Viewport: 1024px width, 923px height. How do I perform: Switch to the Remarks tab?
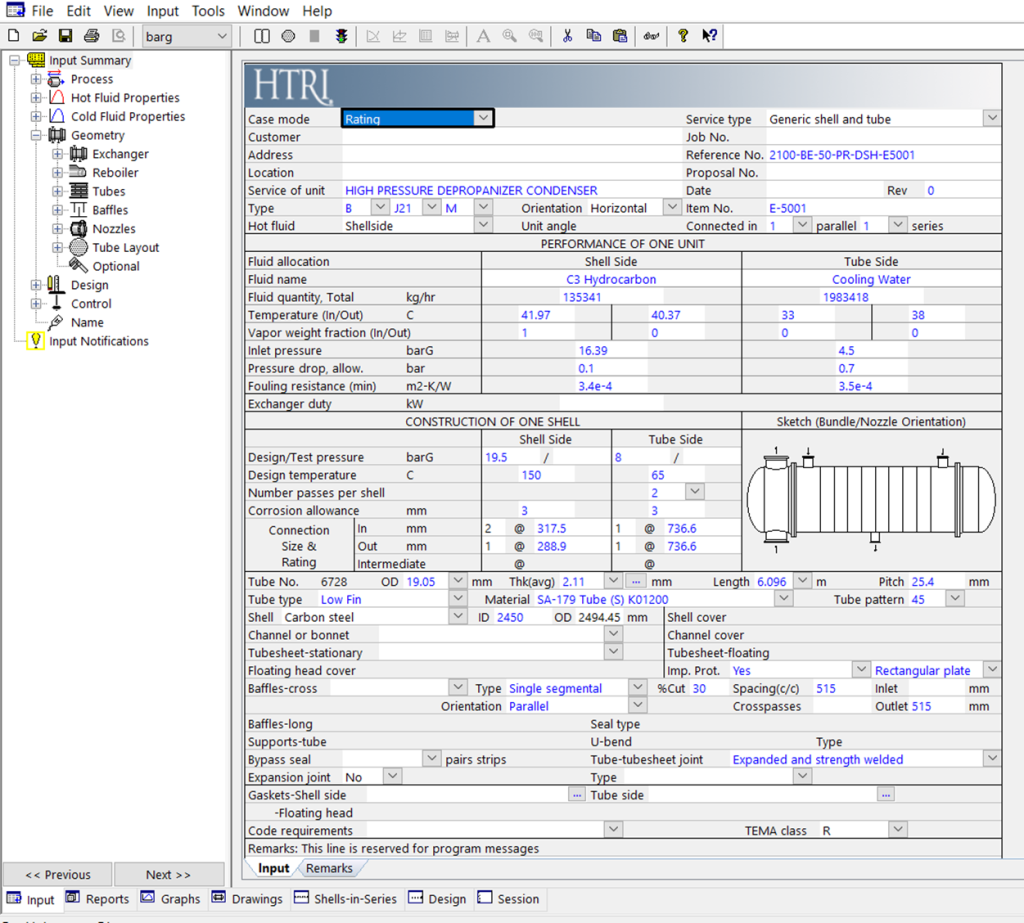coord(329,868)
